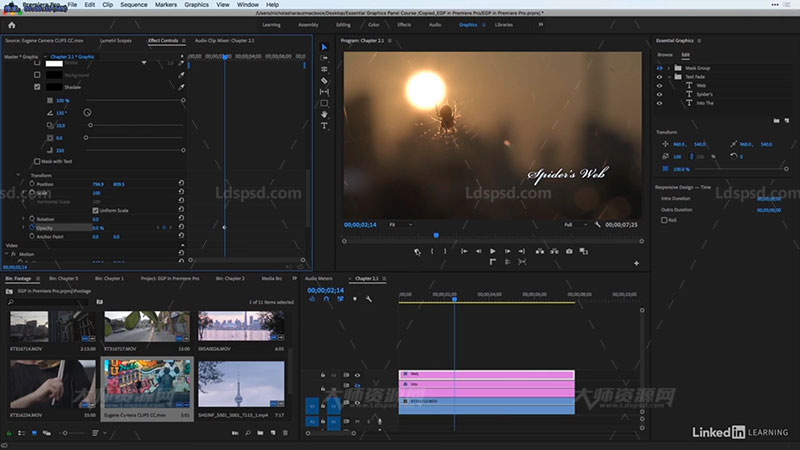The height and width of the screenshot is (450, 800).
Task: Enable the Background checkbox
Action: pos(37,74)
